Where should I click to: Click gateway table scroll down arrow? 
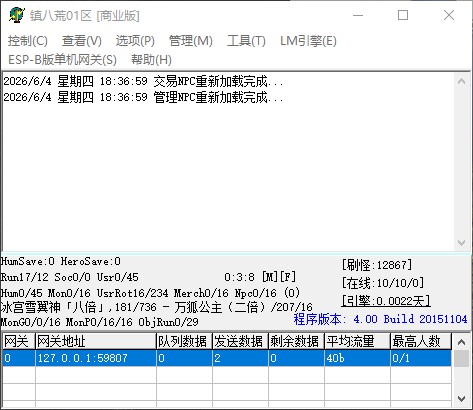462,399
